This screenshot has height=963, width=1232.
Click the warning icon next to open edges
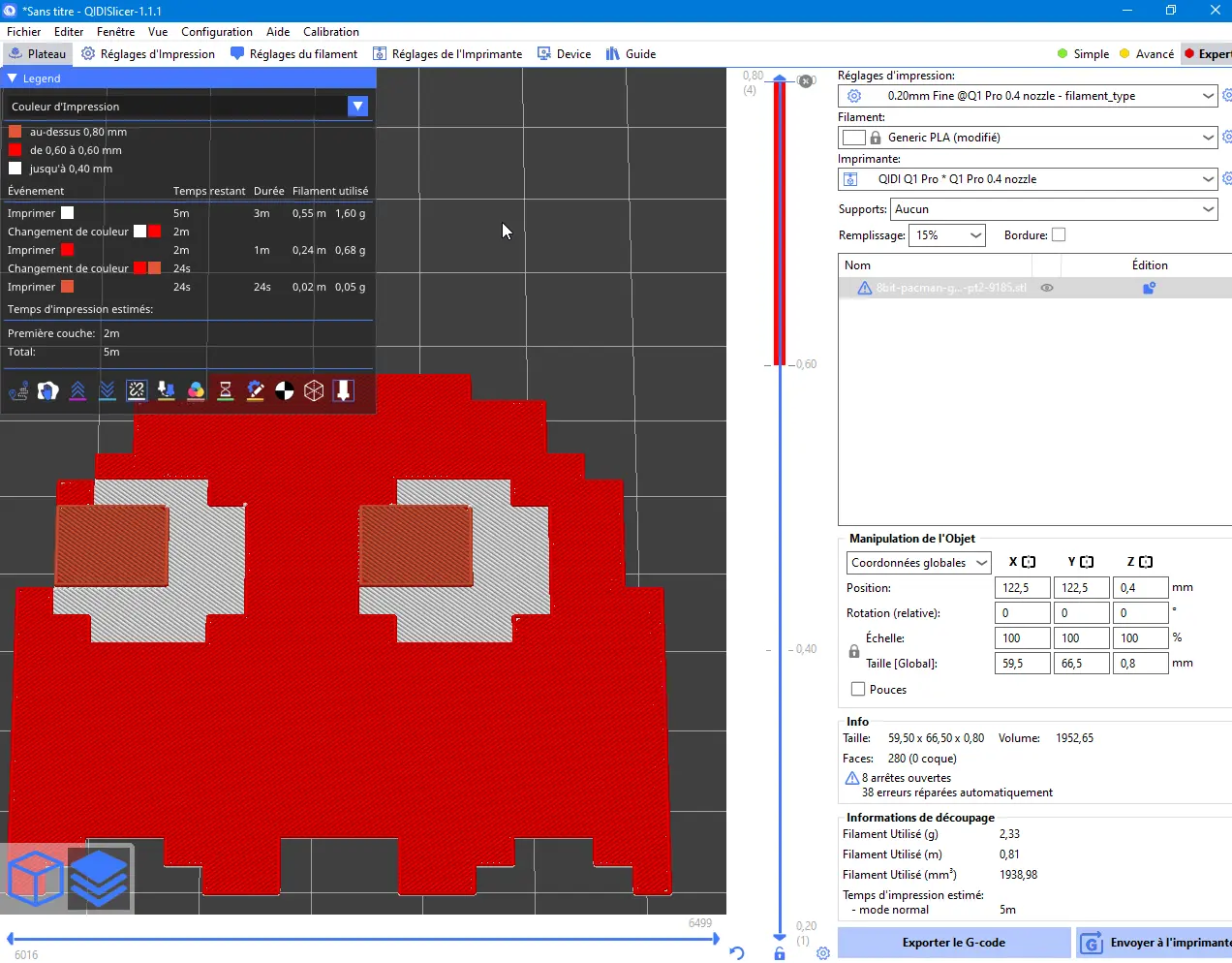(852, 778)
